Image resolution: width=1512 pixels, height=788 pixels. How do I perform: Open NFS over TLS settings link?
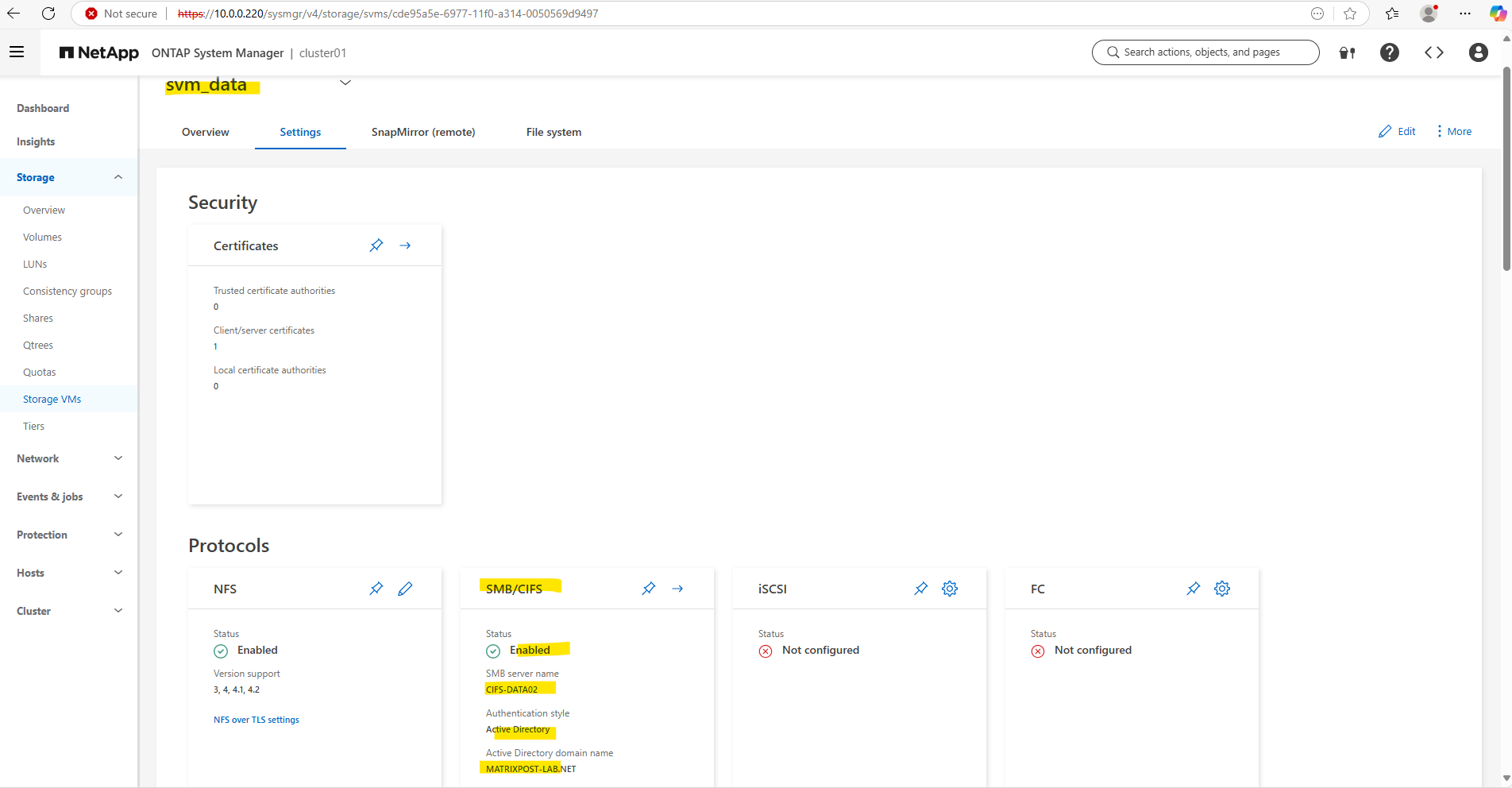tap(256, 720)
